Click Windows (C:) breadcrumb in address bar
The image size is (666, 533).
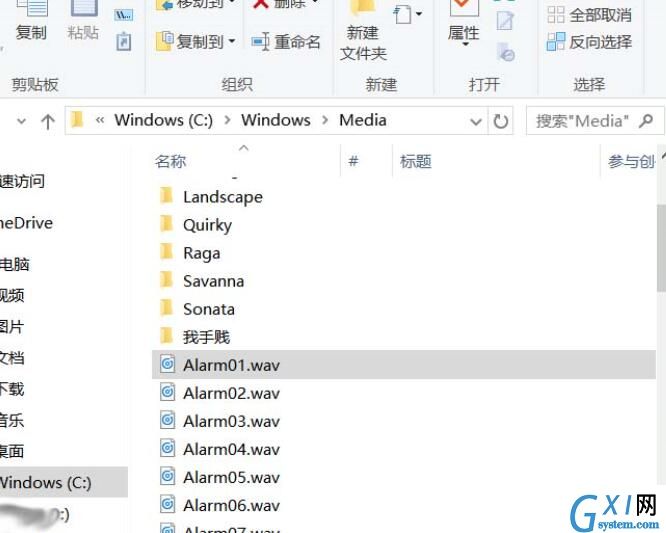pyautogui.click(x=164, y=120)
